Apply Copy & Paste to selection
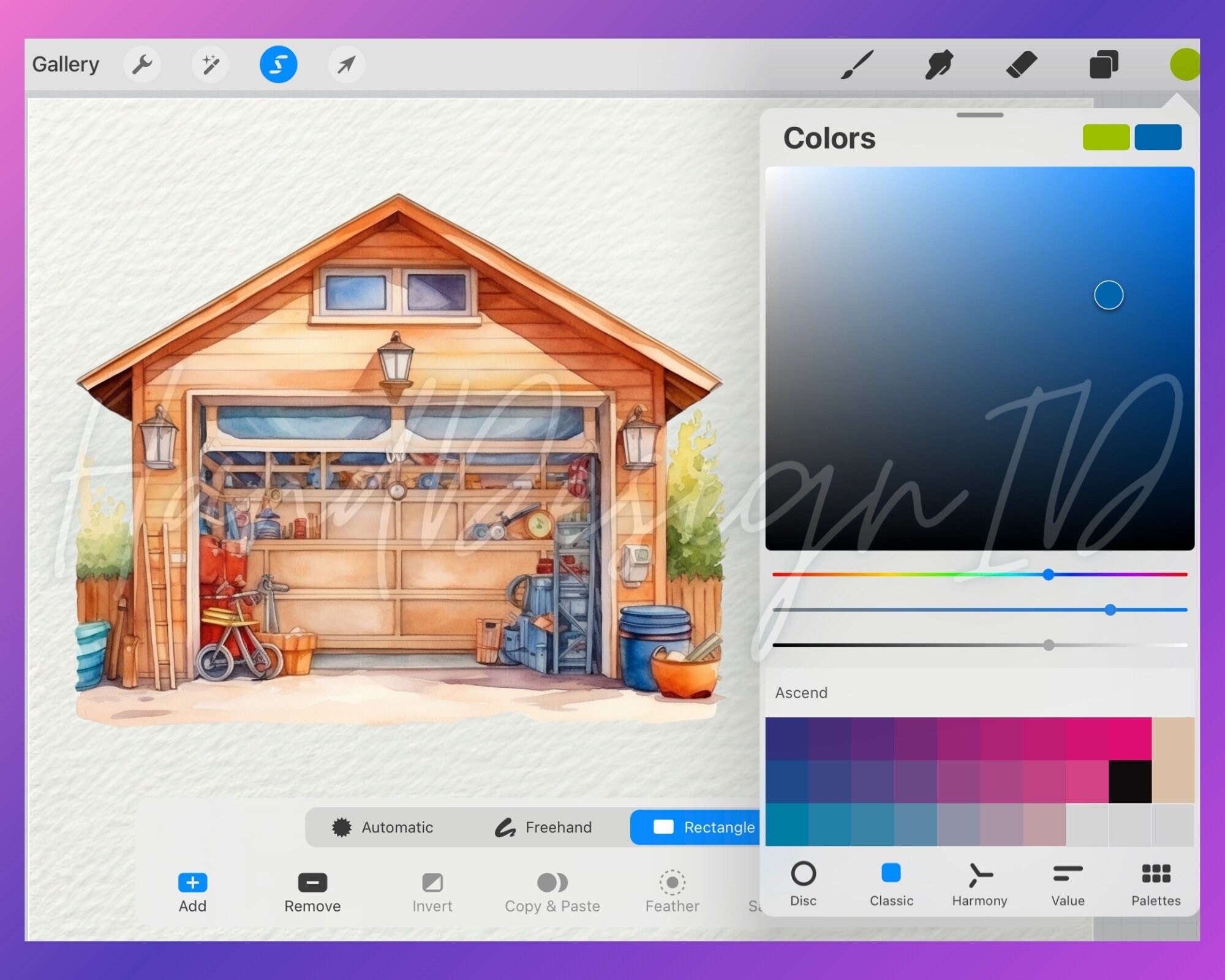 (x=552, y=891)
